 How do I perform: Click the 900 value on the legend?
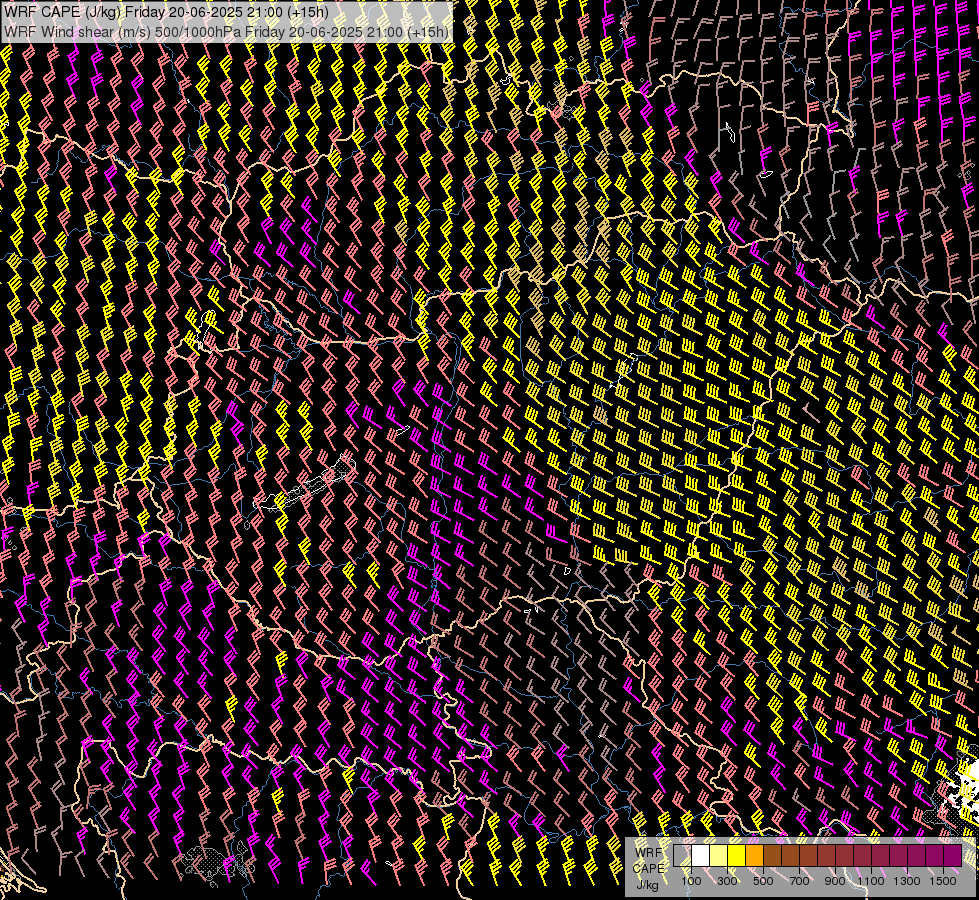[x=835, y=881]
